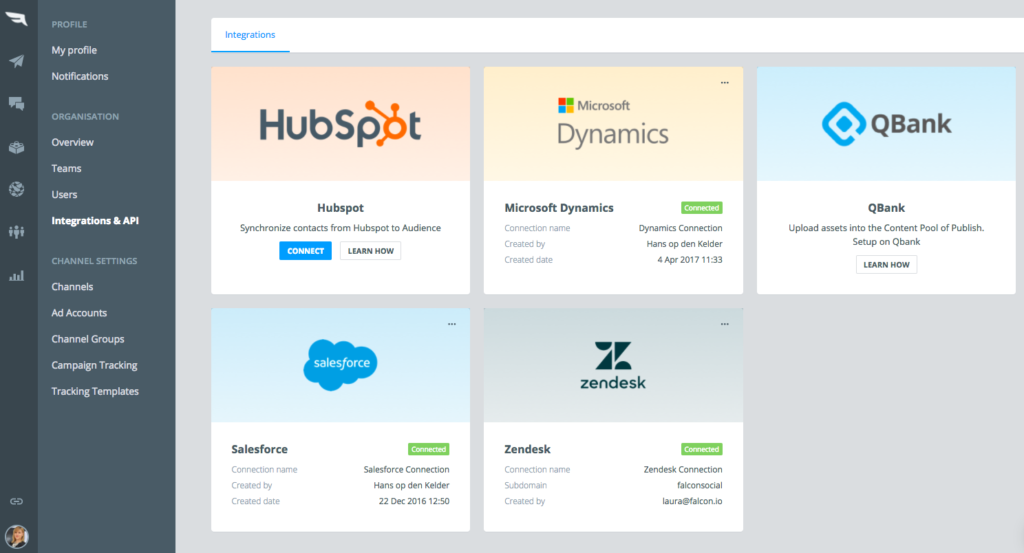Click the HubSpot logo banner
This screenshot has height=553, width=1024.
pos(340,124)
